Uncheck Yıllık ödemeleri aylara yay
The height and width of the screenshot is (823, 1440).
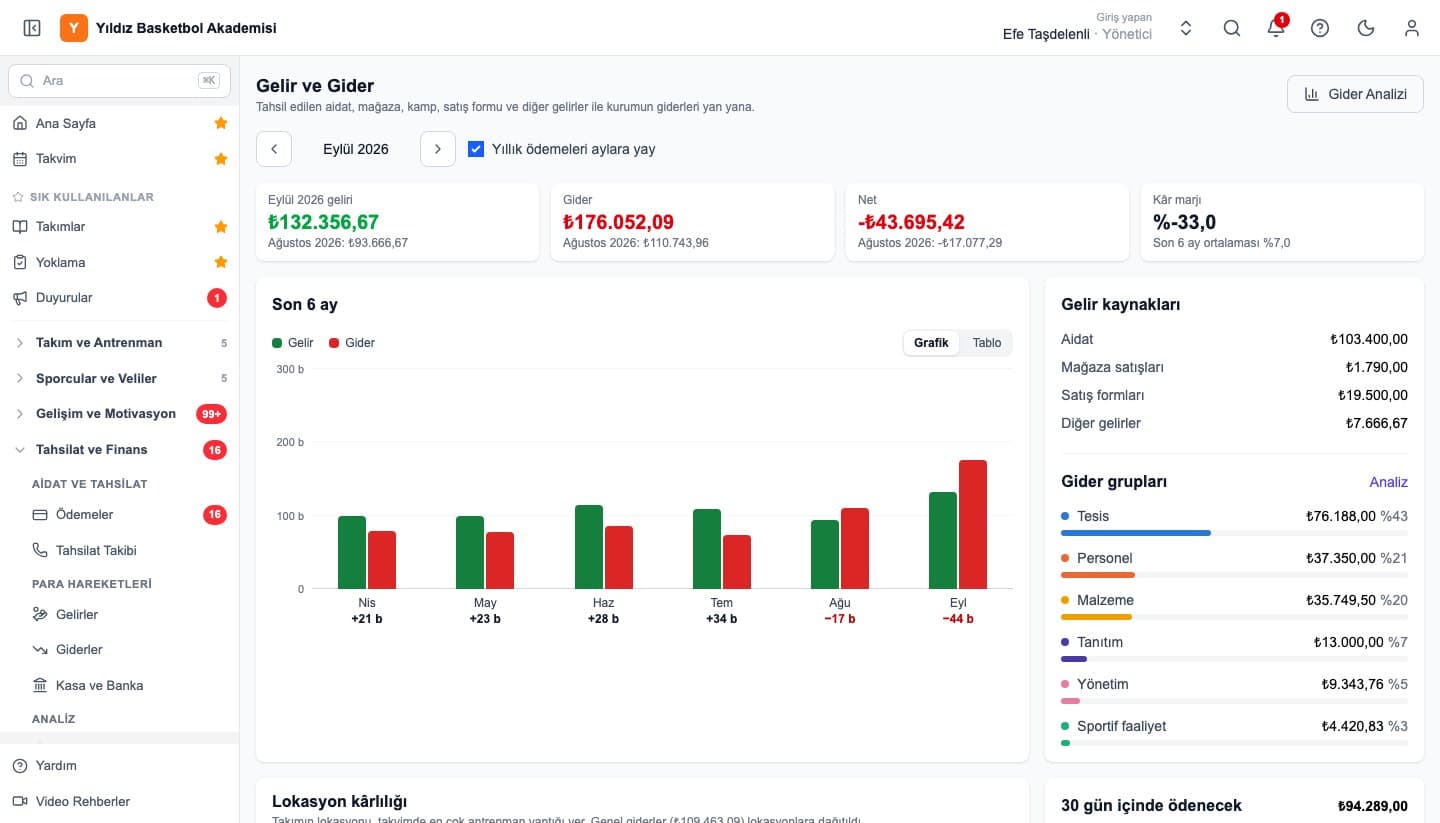(477, 149)
